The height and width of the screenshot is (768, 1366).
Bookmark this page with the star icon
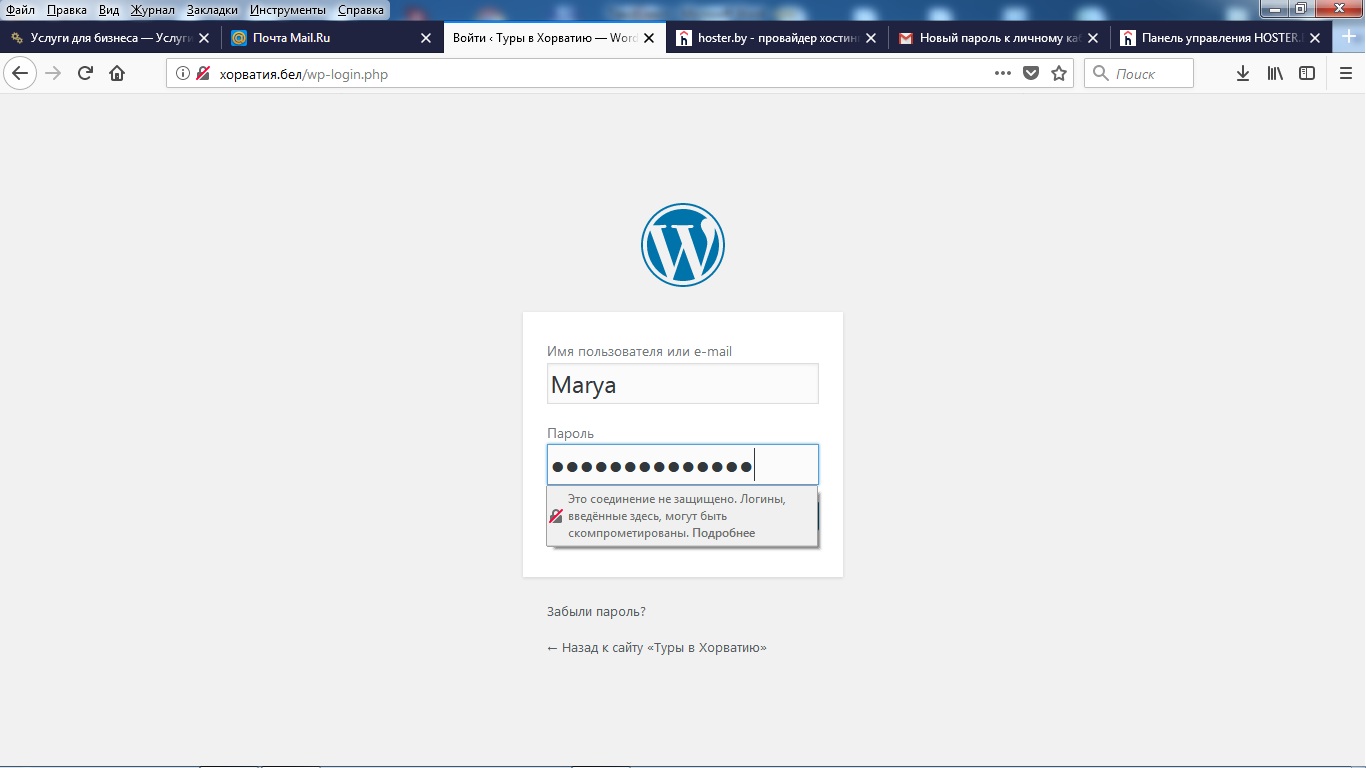coord(1059,73)
